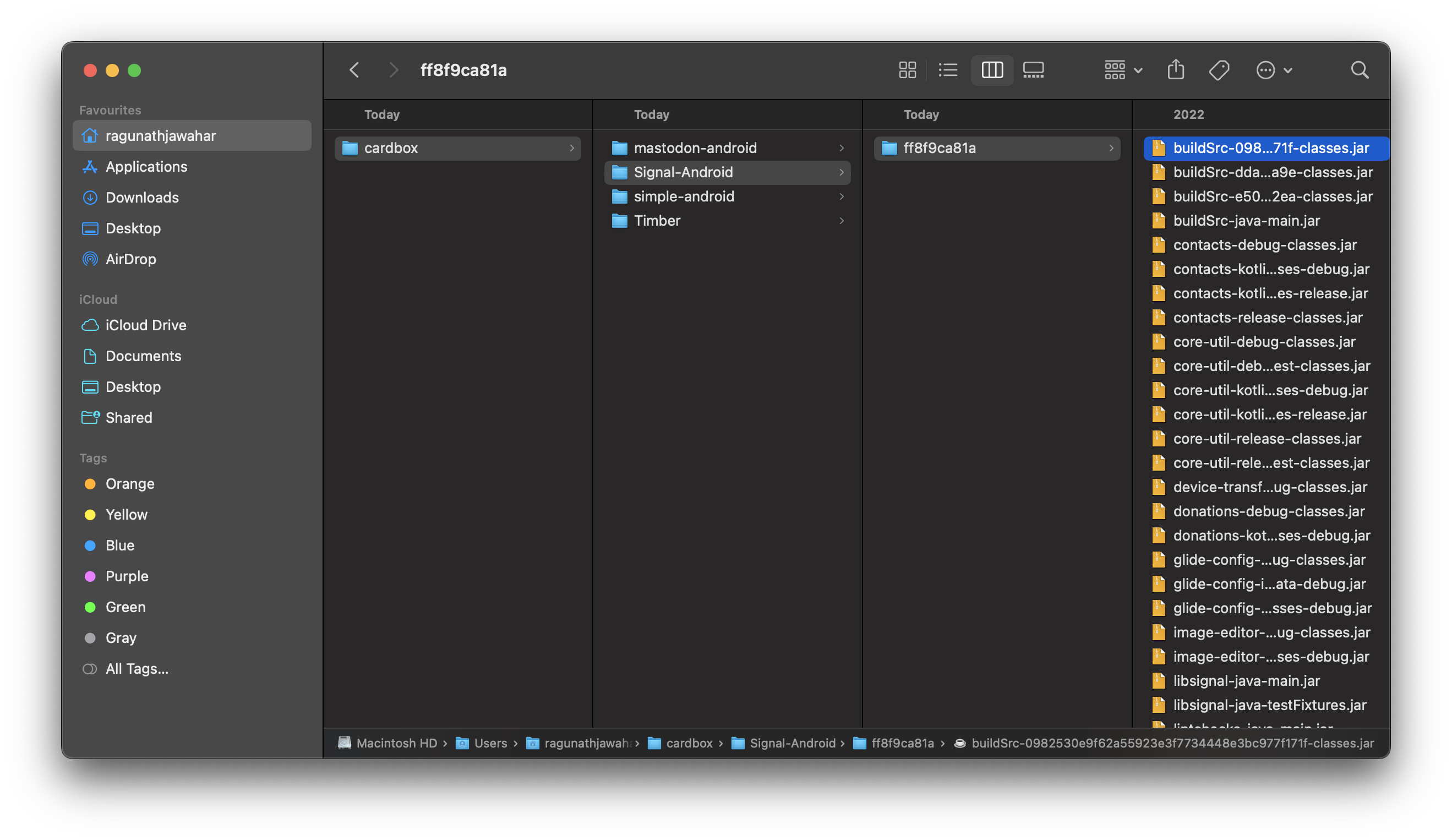Open the Group By dropdown

pos(1123,70)
